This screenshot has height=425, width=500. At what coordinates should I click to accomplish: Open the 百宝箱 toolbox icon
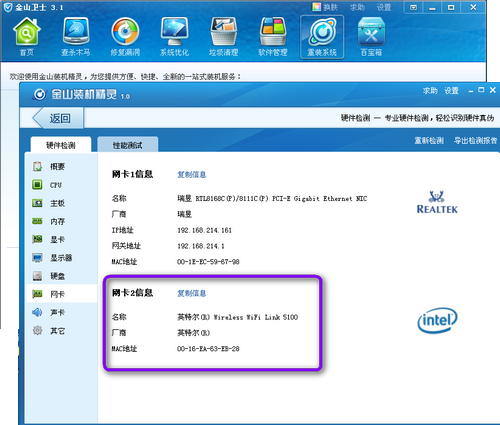point(371,37)
